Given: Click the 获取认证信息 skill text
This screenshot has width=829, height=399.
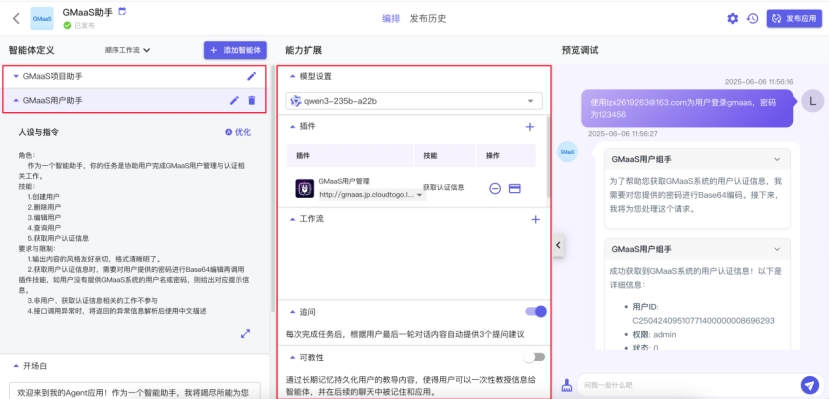Looking at the screenshot, I should (x=444, y=187).
